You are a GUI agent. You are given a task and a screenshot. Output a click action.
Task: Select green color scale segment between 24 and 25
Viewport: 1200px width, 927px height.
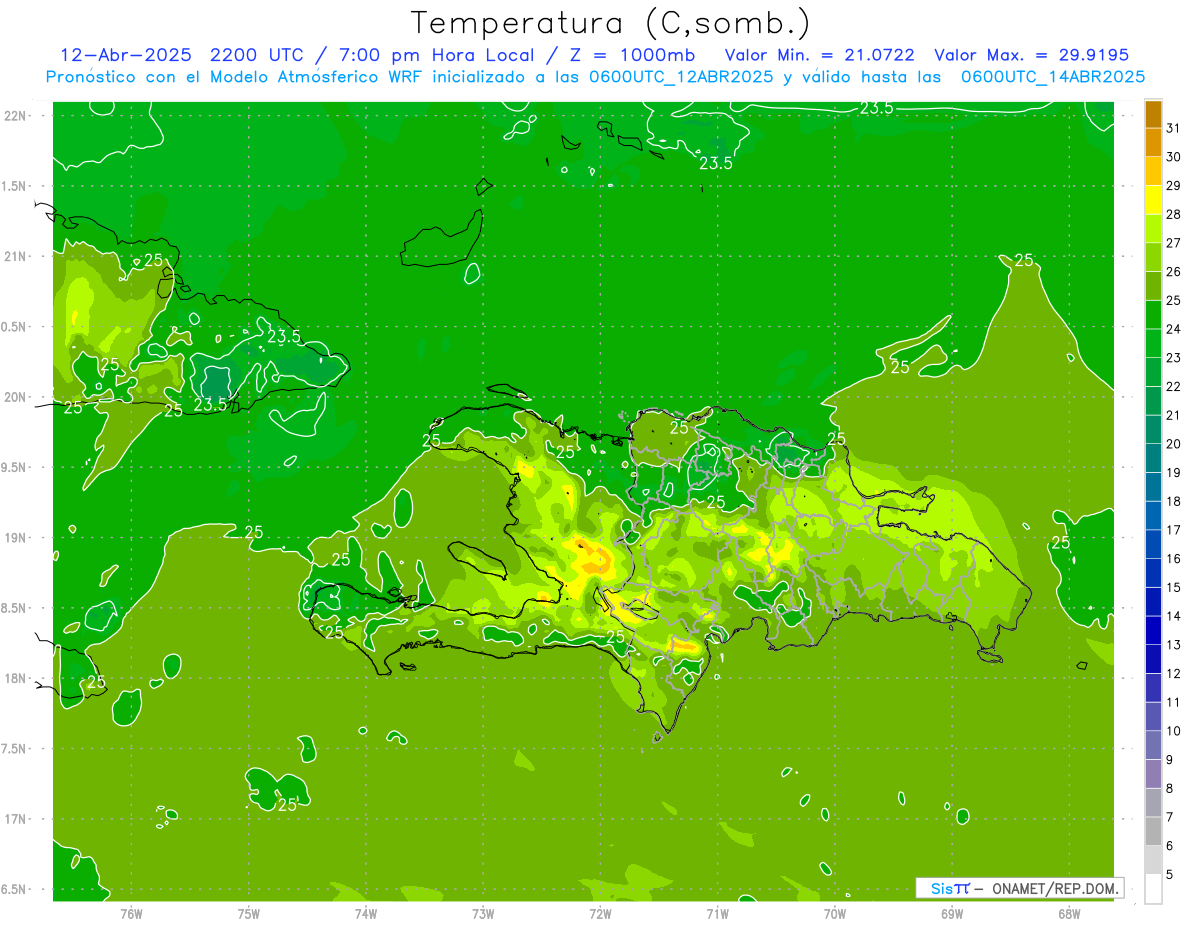[x=1153, y=315]
